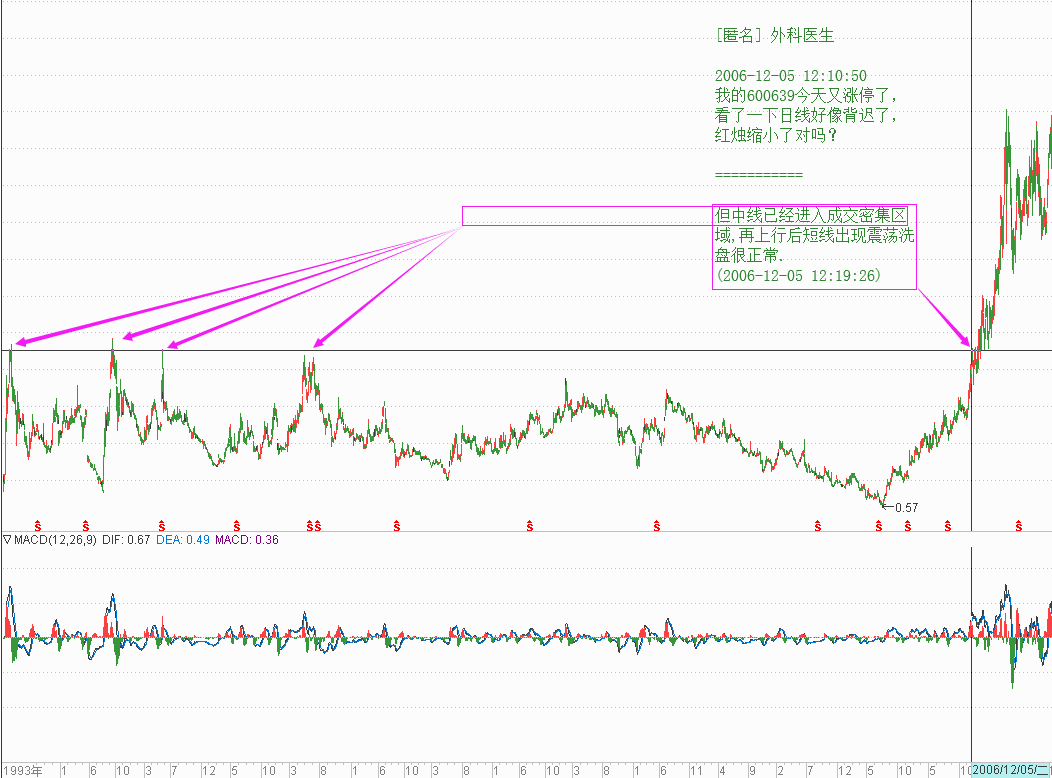
Task: Click the [匿名] 外科医生 author name
Action: coord(775,35)
